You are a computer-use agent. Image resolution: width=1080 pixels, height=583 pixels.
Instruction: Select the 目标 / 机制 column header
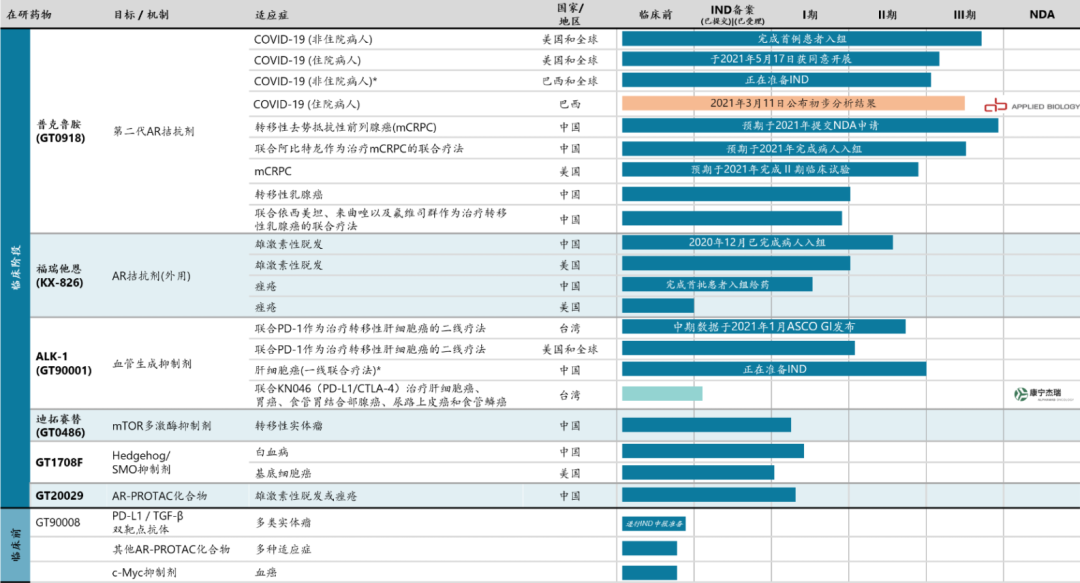141,14
